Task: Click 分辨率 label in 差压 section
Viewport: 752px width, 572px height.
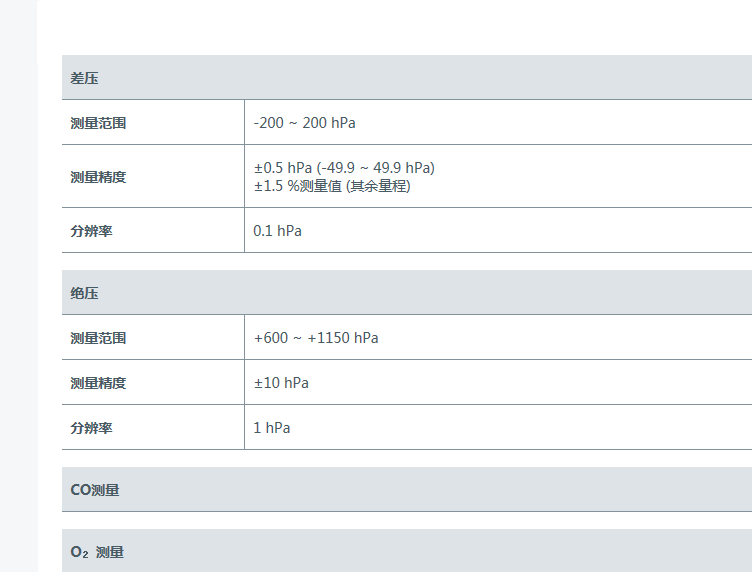Action: point(91,231)
